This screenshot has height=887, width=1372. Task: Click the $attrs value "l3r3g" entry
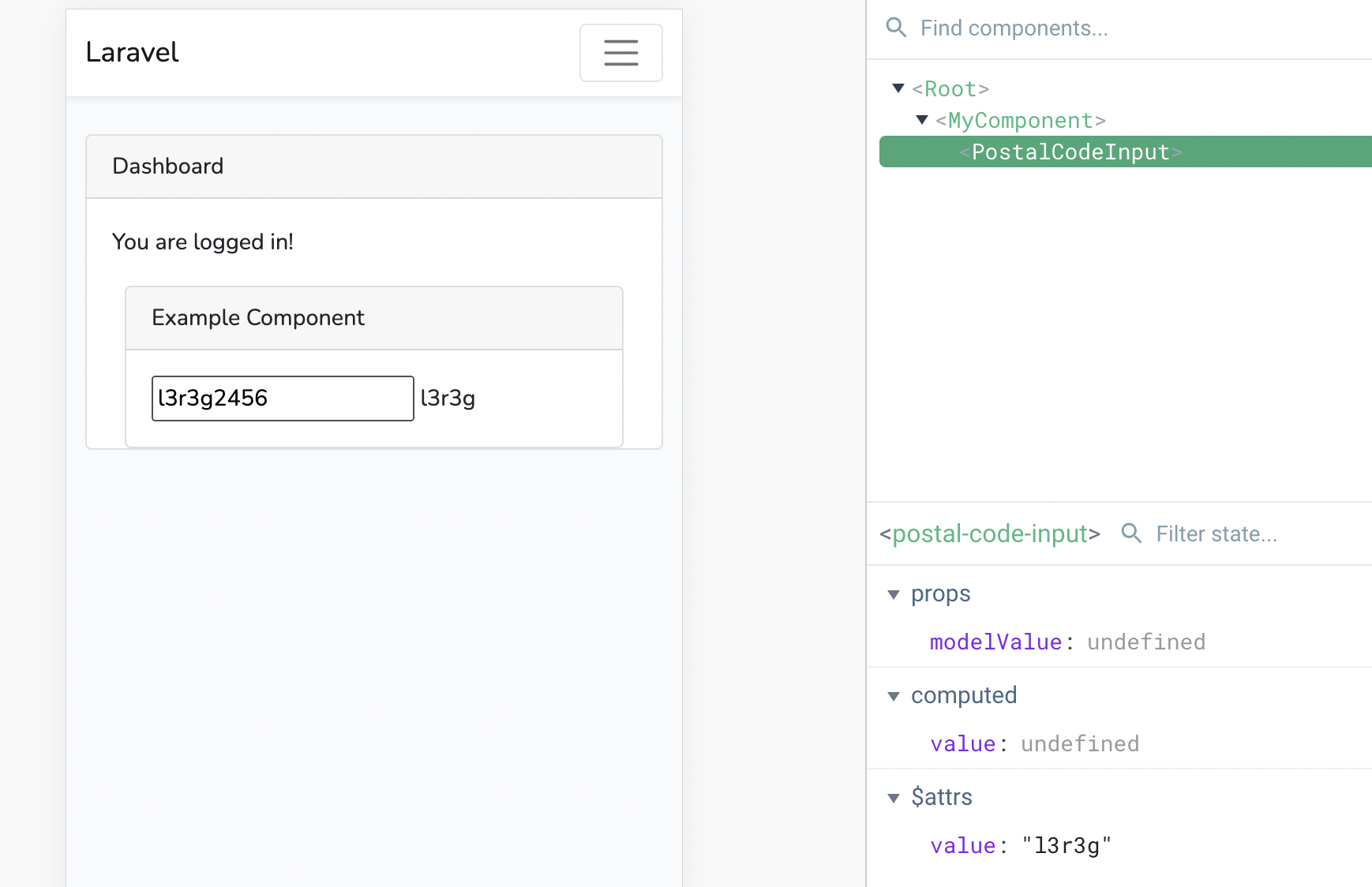[1020, 846]
